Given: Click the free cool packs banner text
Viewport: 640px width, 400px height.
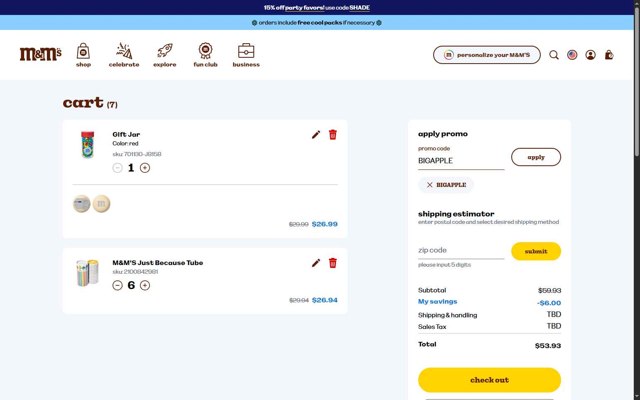Looking at the screenshot, I should 320,23.
